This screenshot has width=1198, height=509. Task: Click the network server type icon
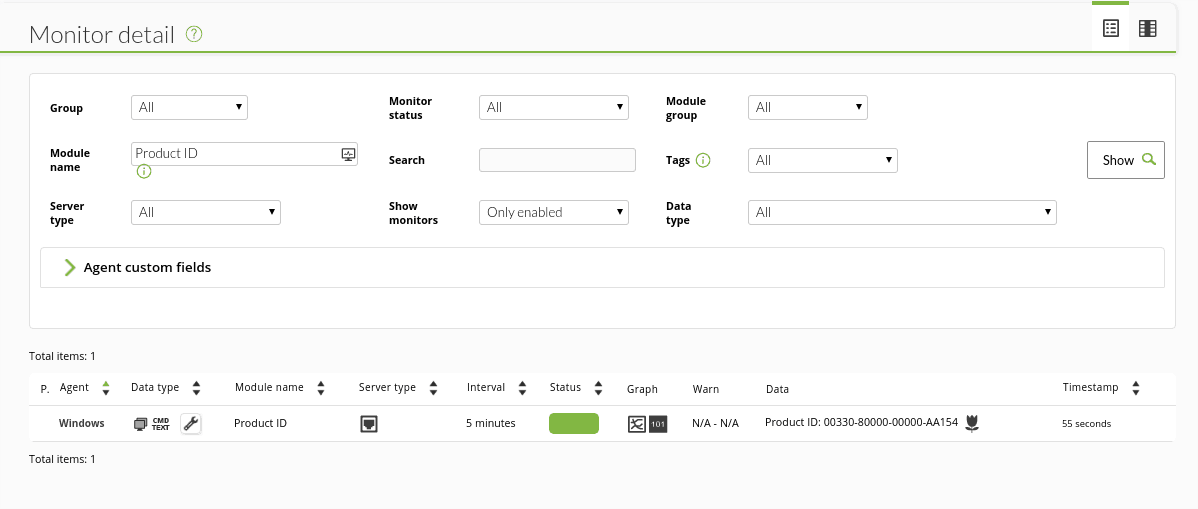click(x=369, y=423)
